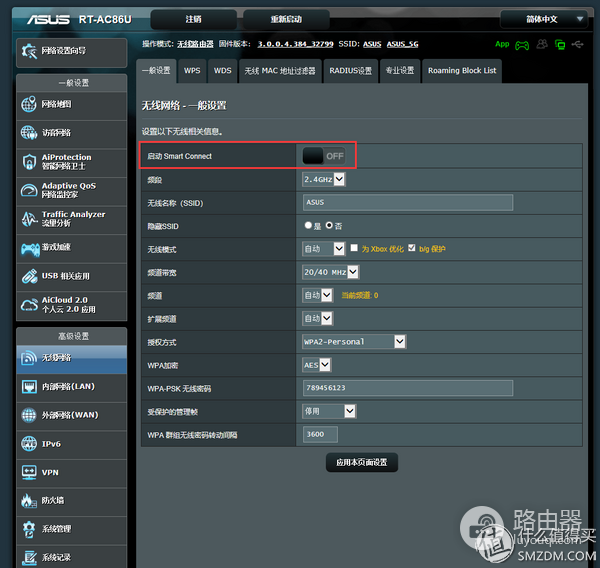Switch to the Roaming Block List tab
600x568 pixels.
click(x=461, y=71)
